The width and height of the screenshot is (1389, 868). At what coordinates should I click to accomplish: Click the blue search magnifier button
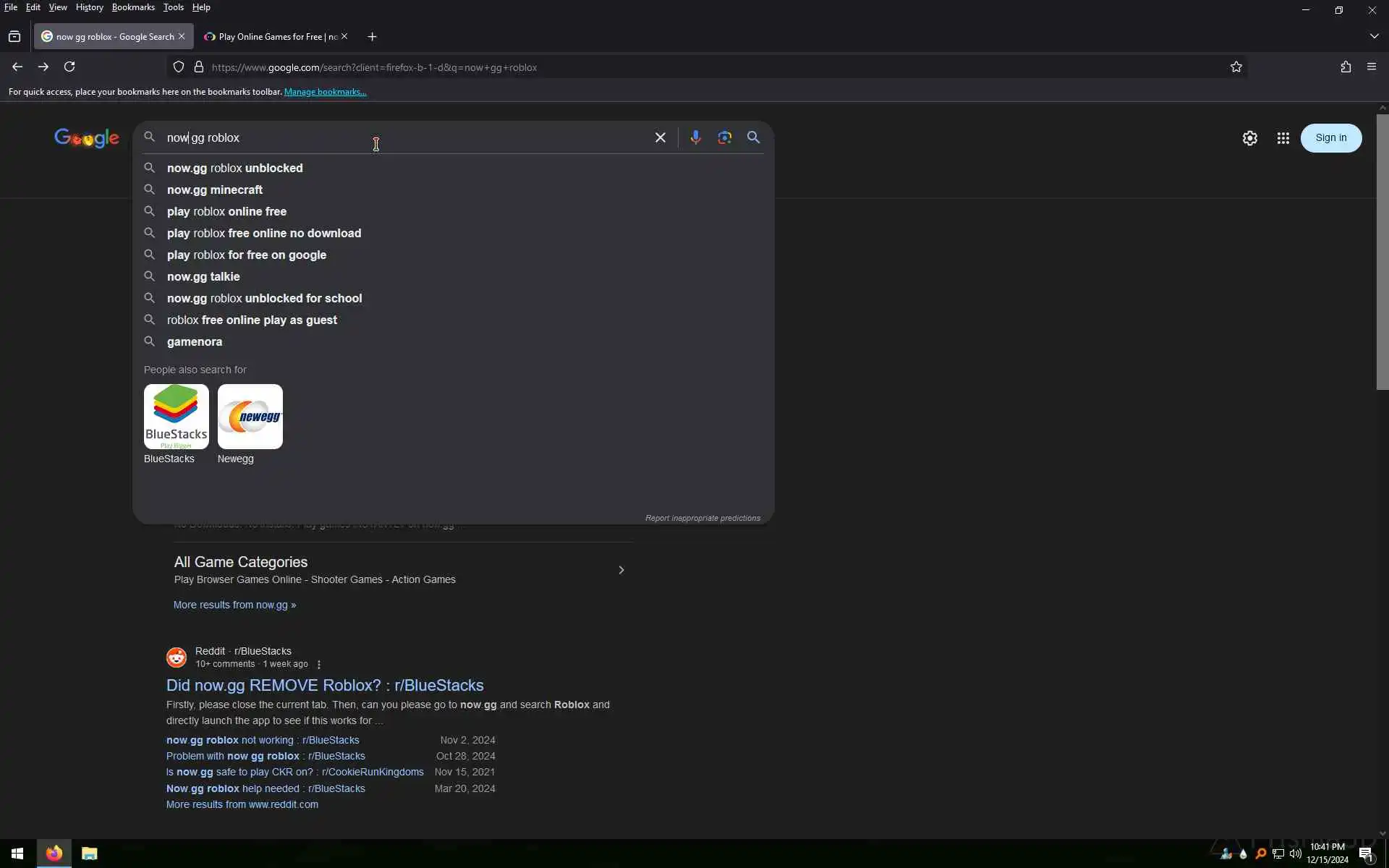[x=753, y=137]
